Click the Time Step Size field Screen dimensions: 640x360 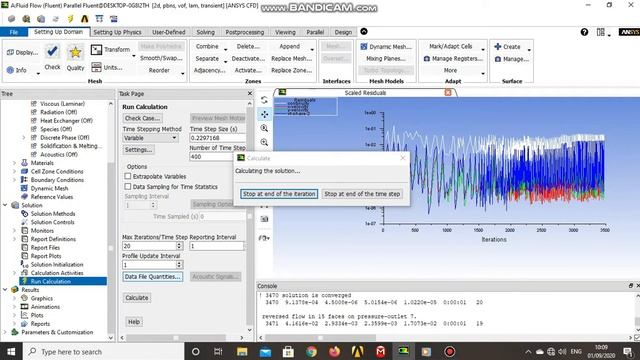pyautogui.click(x=218, y=138)
